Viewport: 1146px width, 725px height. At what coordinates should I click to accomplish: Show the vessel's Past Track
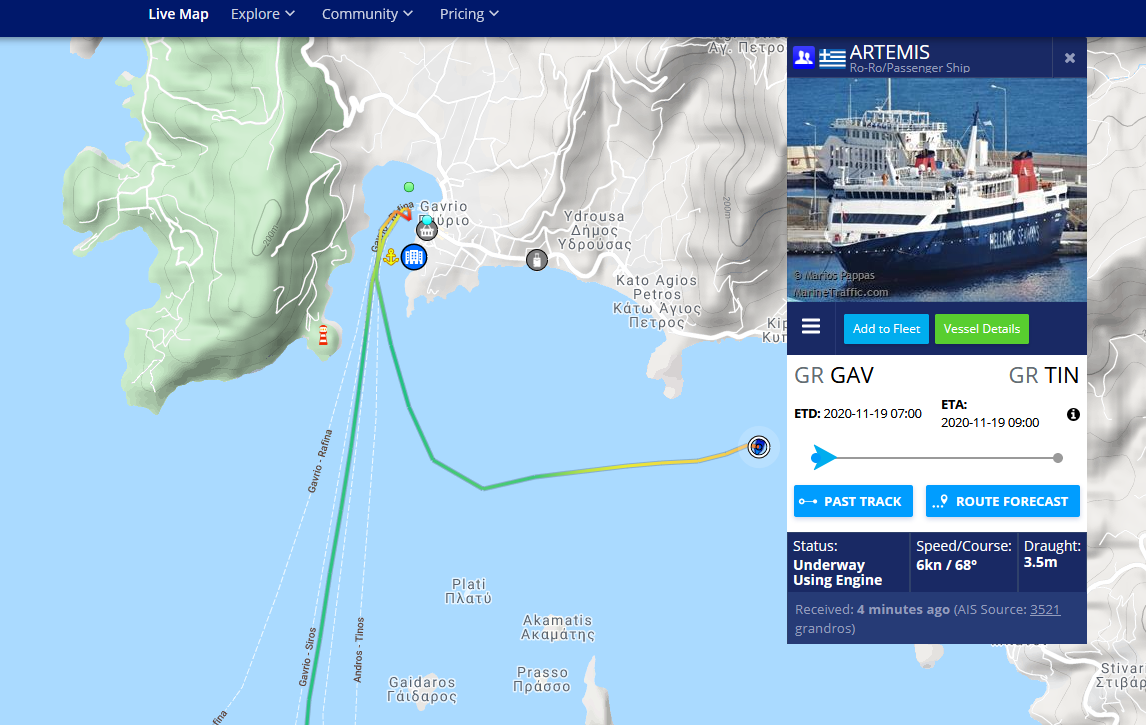click(x=853, y=501)
